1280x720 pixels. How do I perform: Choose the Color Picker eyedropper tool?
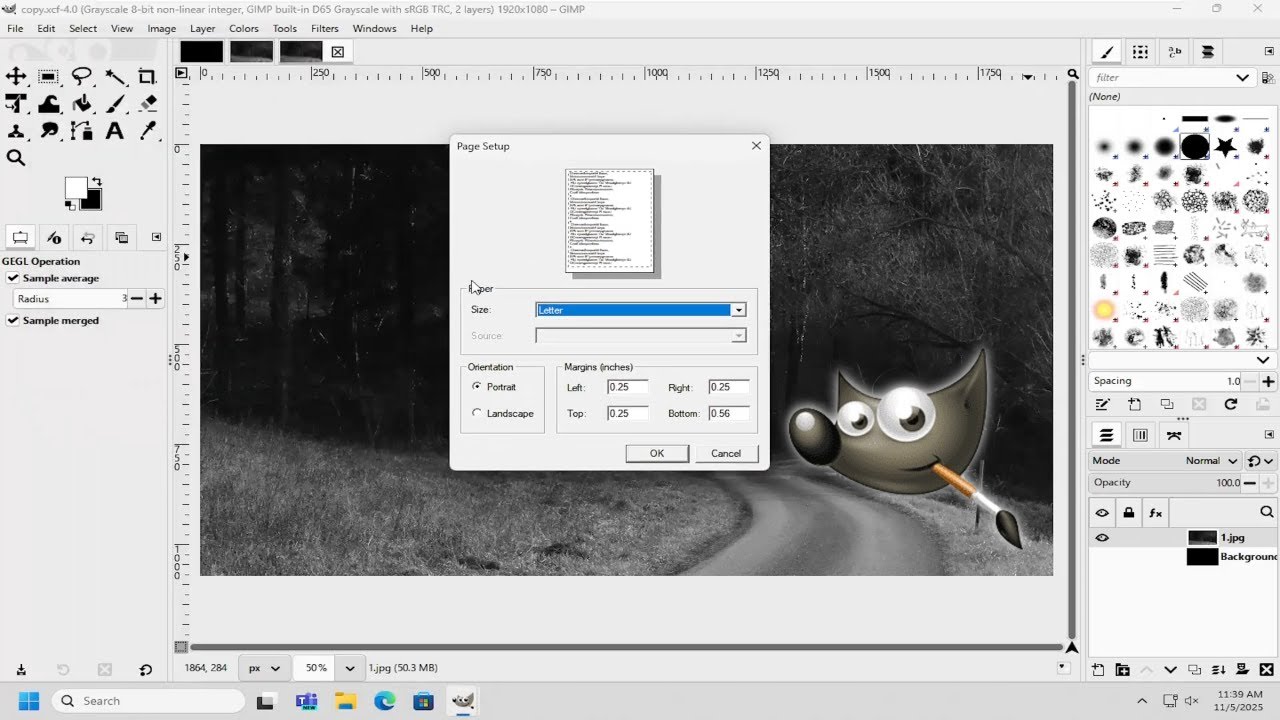(147, 130)
